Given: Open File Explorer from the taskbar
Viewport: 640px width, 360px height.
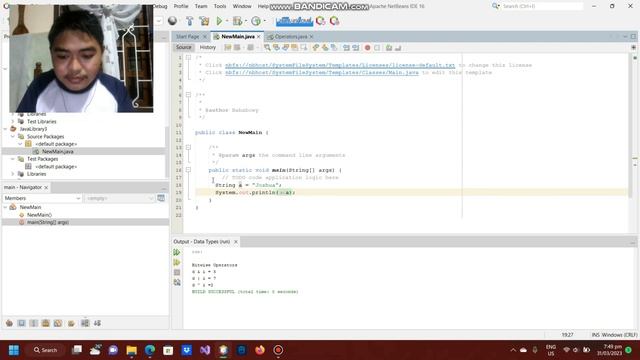Looking at the screenshot, I should pyautogui.click(x=131, y=350).
